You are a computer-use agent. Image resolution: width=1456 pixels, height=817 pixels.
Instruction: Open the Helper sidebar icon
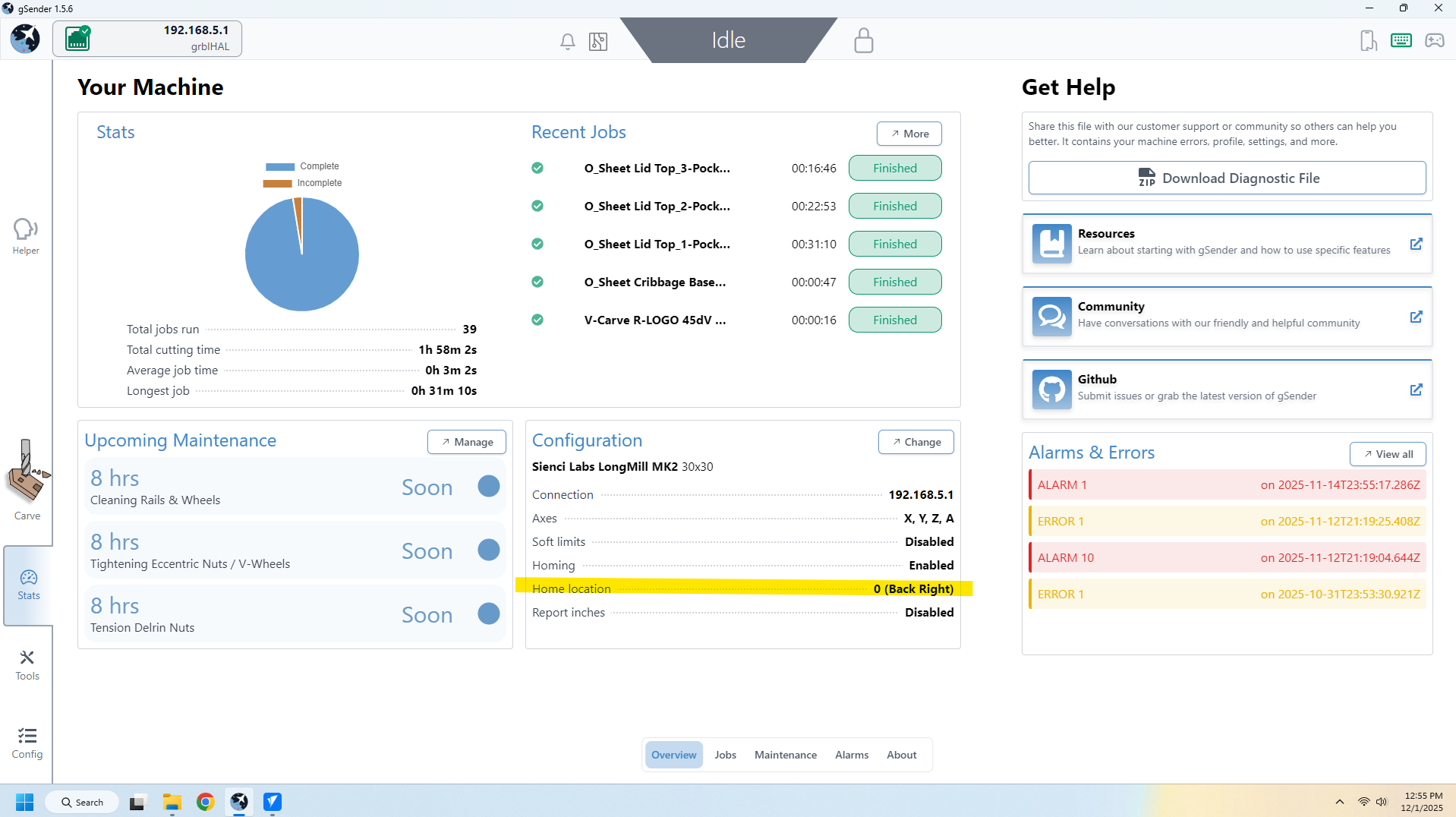[x=26, y=236]
